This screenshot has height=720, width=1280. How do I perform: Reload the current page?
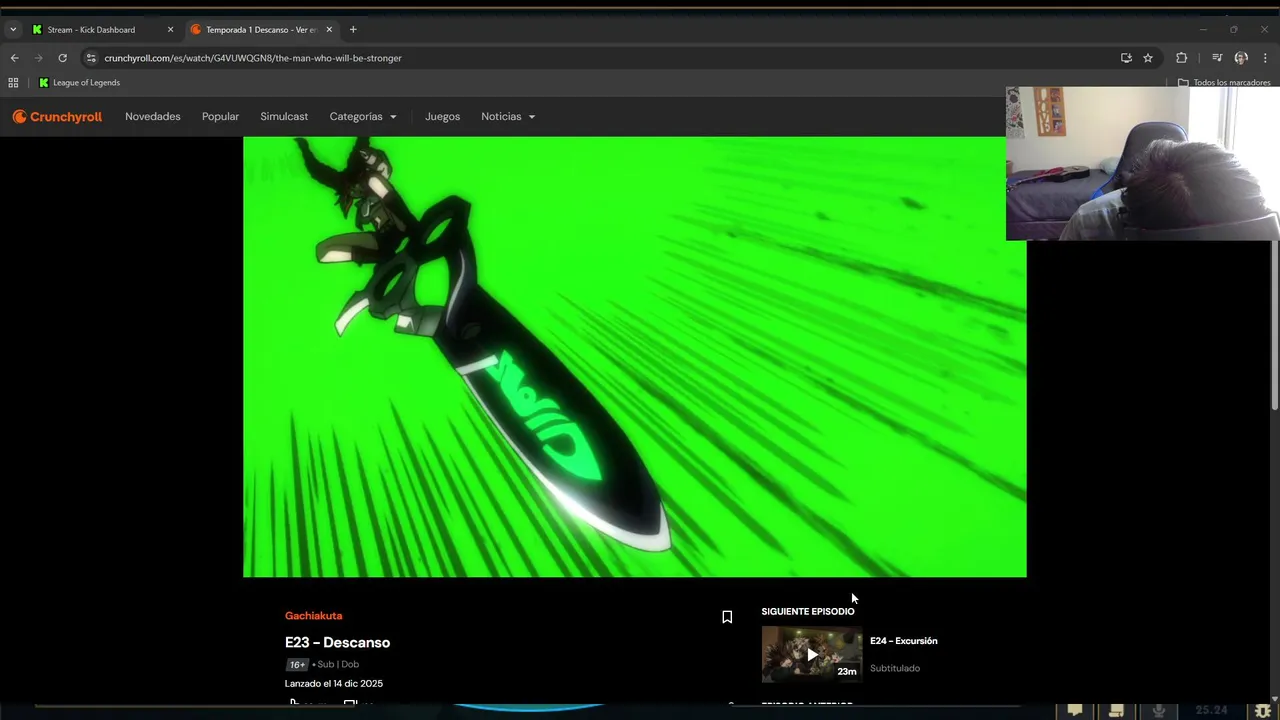click(62, 58)
